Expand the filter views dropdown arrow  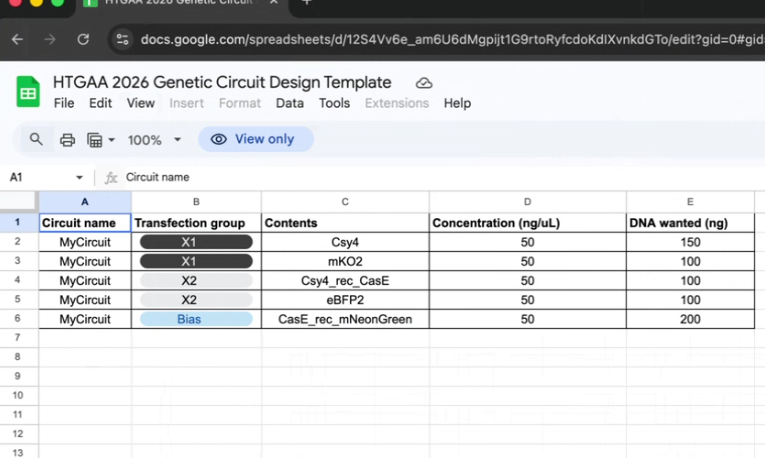click(112, 140)
